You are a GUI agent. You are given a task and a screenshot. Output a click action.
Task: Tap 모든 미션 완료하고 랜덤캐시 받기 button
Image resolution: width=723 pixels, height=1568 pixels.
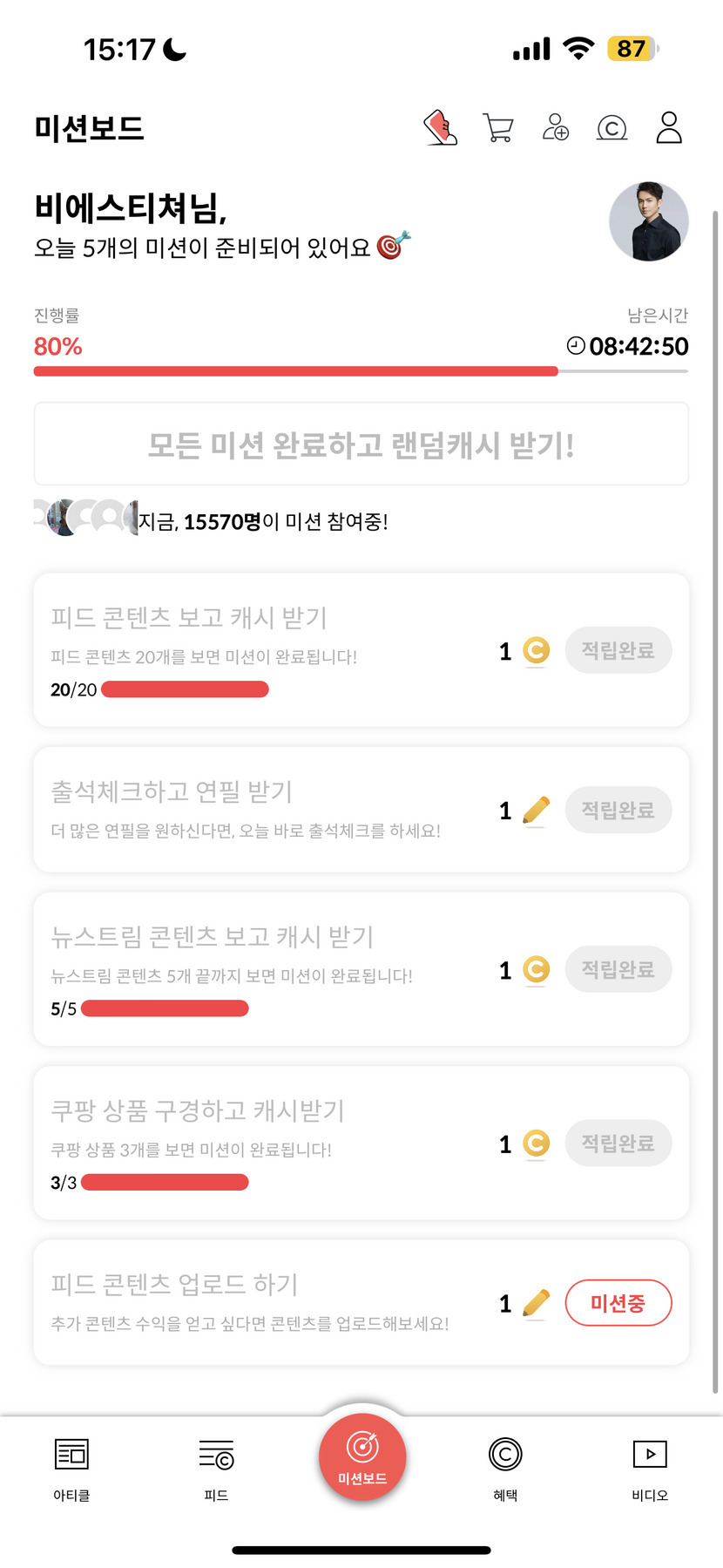click(x=361, y=445)
